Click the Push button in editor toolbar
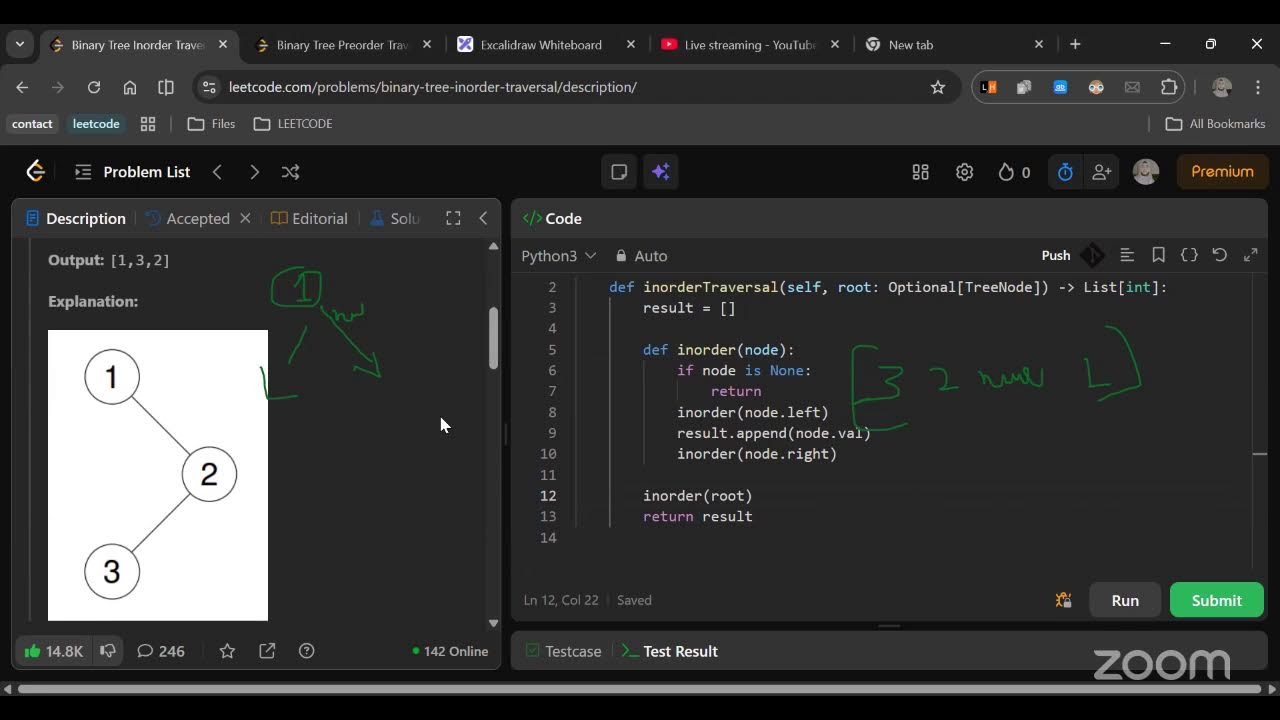1280x720 pixels. (1055, 256)
